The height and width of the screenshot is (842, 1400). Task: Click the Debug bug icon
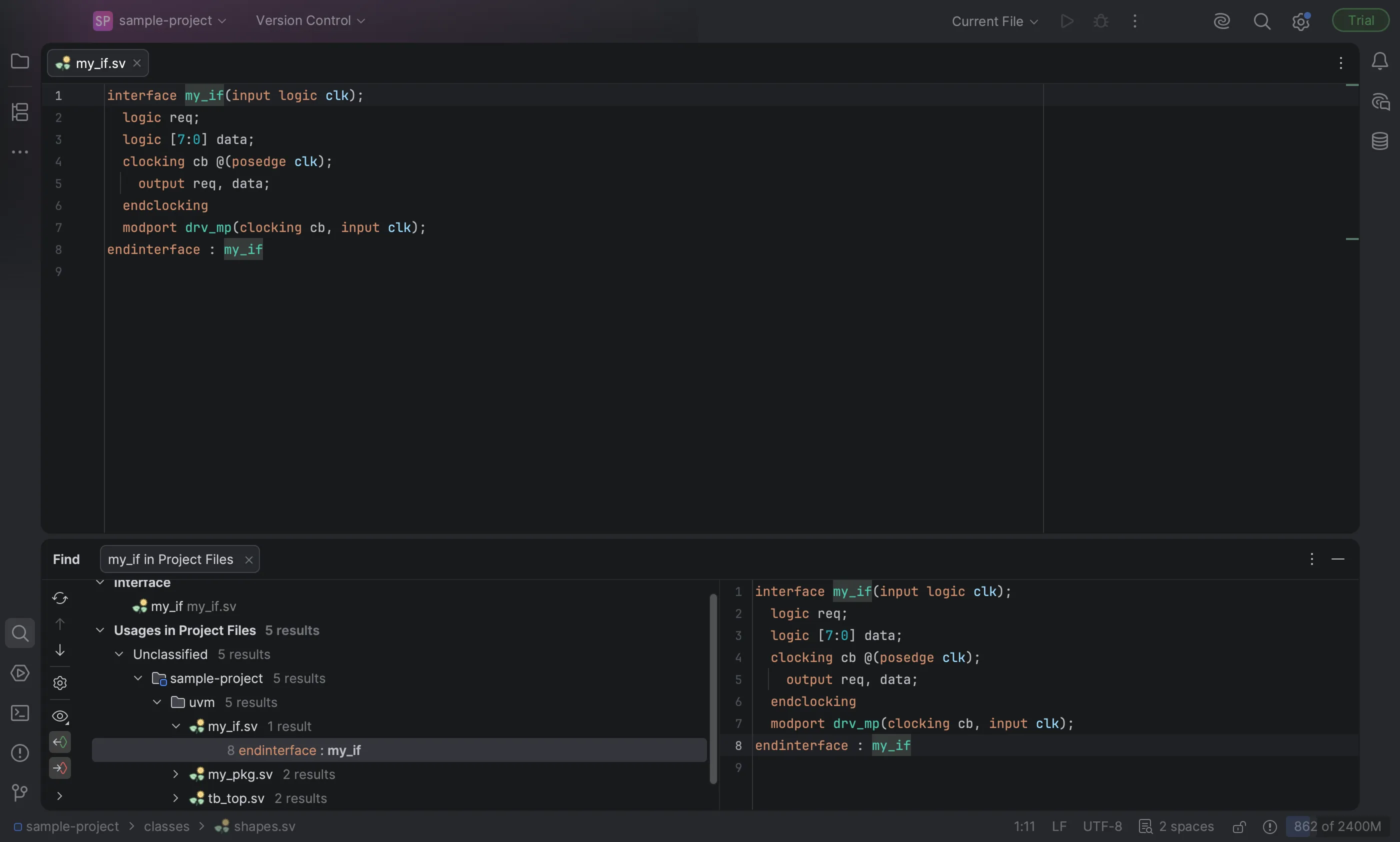point(1101,21)
